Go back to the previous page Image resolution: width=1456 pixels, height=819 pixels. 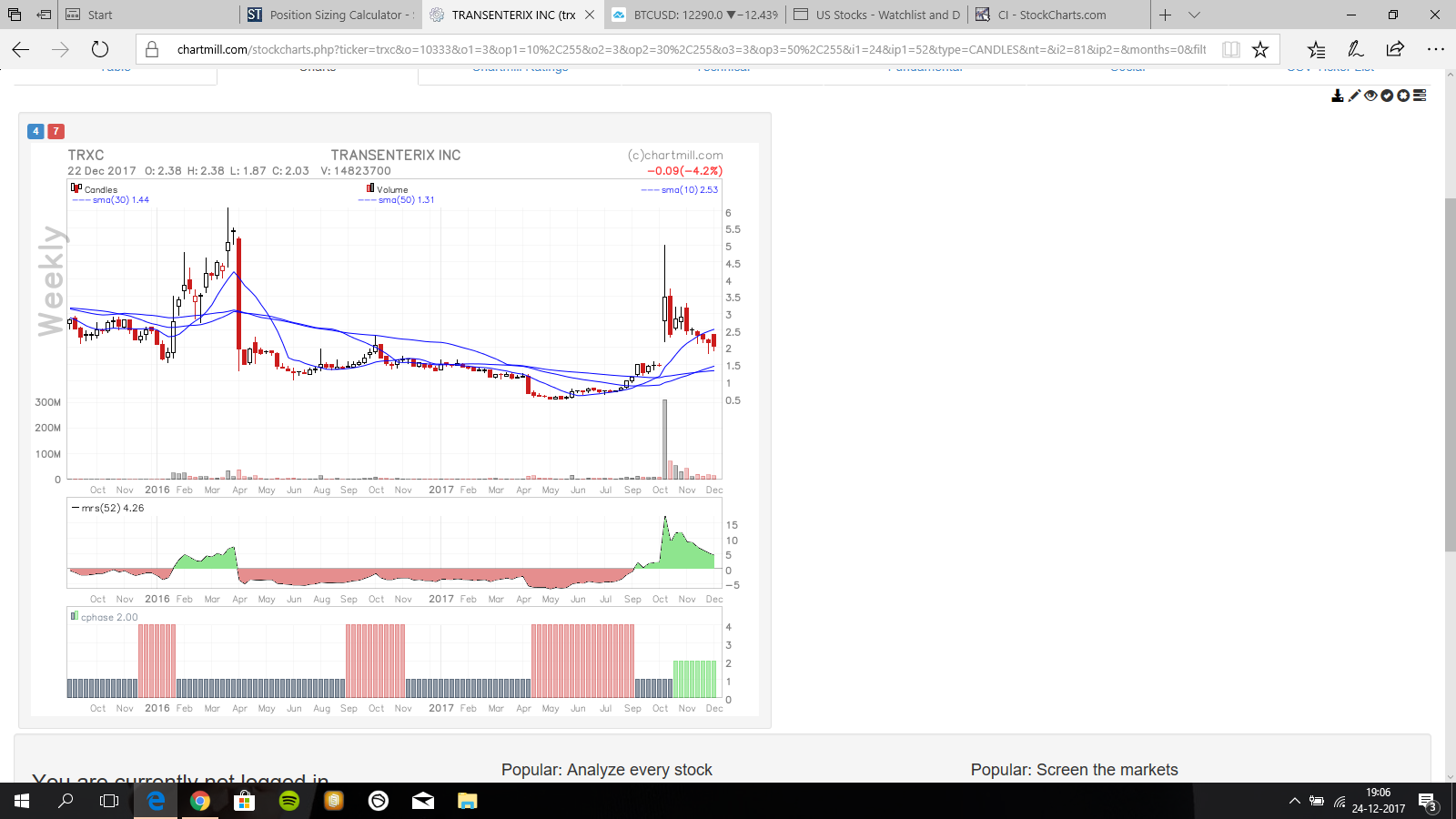pos(21,49)
